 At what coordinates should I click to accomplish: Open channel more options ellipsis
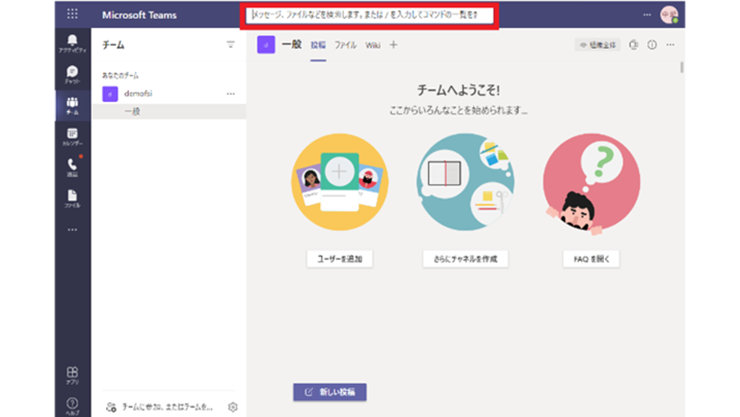click(671, 45)
